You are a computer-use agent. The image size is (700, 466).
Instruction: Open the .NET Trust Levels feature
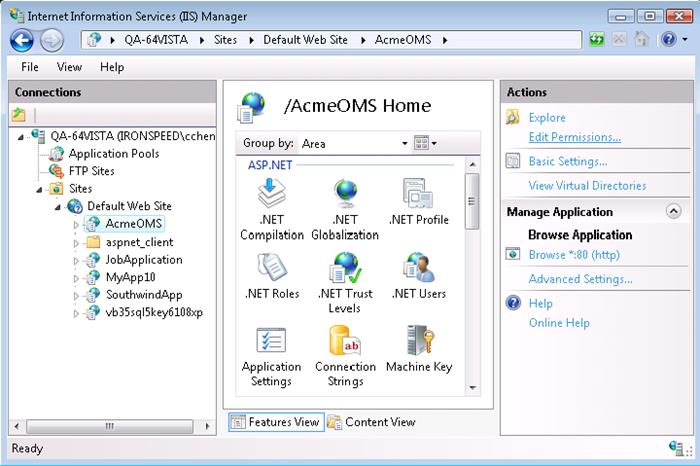345,283
